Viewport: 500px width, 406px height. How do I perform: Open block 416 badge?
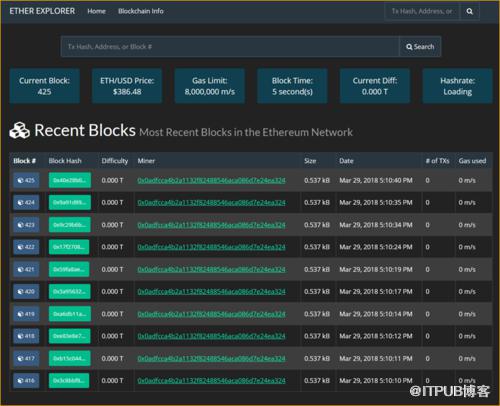point(26,380)
